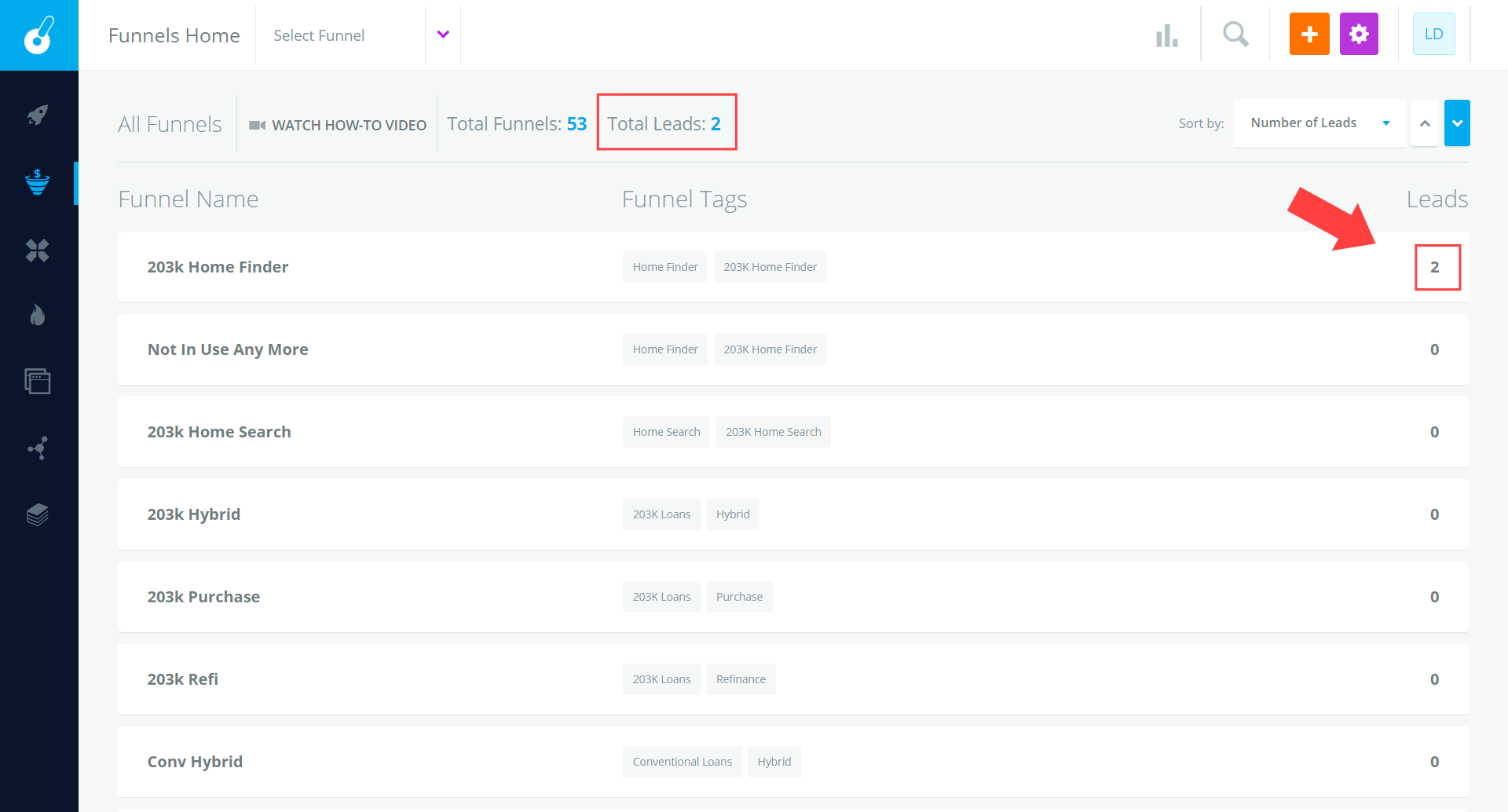The width and height of the screenshot is (1508, 812).
Task: Open the purple gear settings button
Action: pos(1359,34)
